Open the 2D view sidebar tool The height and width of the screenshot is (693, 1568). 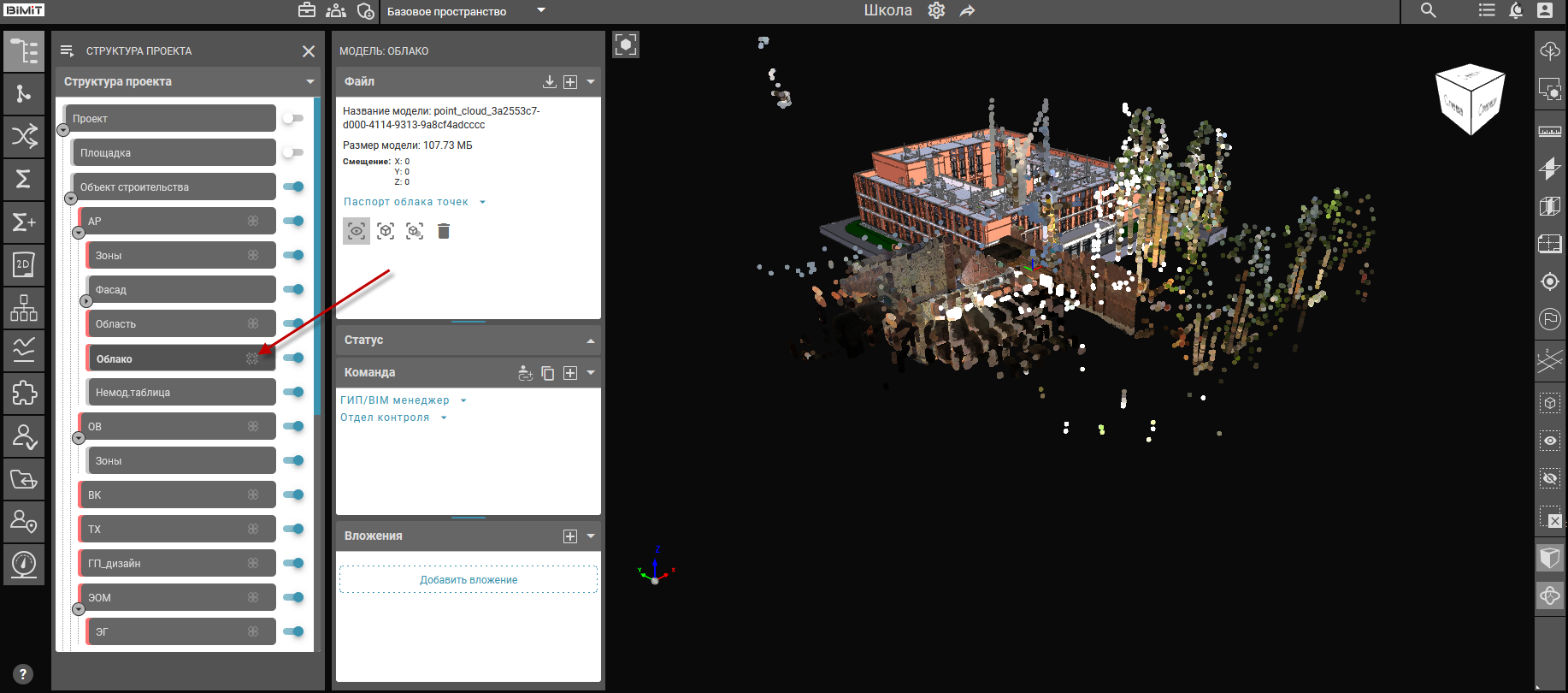coord(23,264)
